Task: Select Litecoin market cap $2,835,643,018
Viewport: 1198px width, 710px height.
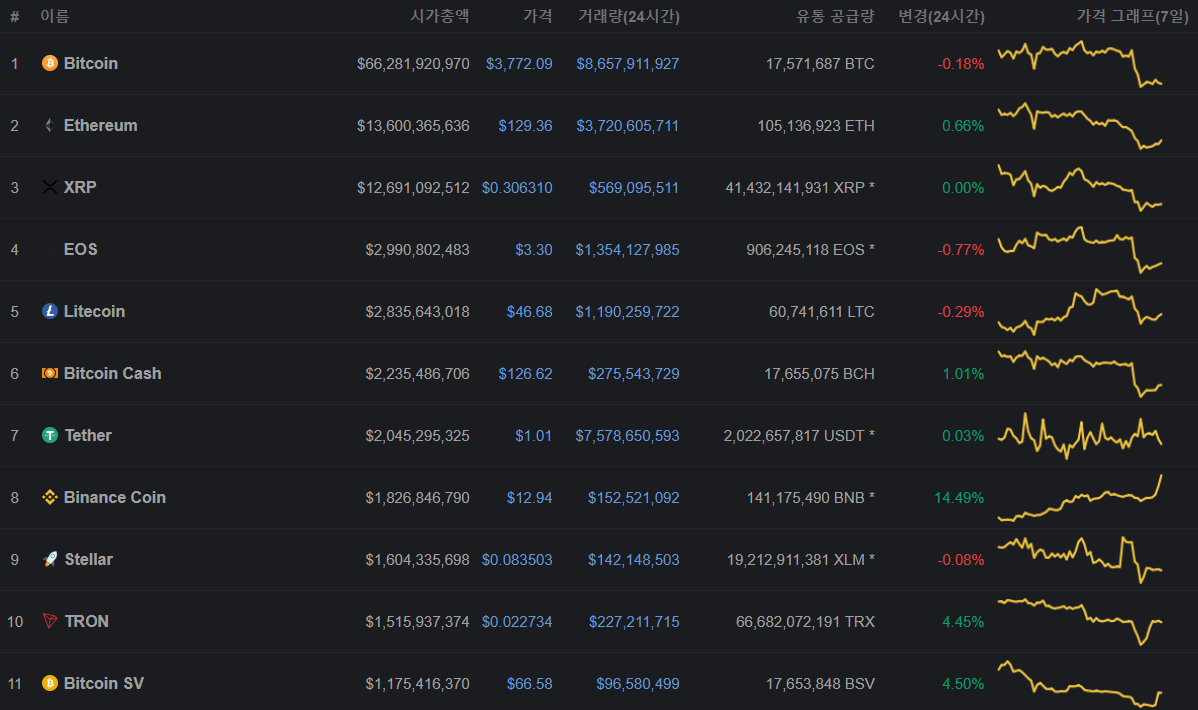Action: pyautogui.click(x=418, y=311)
